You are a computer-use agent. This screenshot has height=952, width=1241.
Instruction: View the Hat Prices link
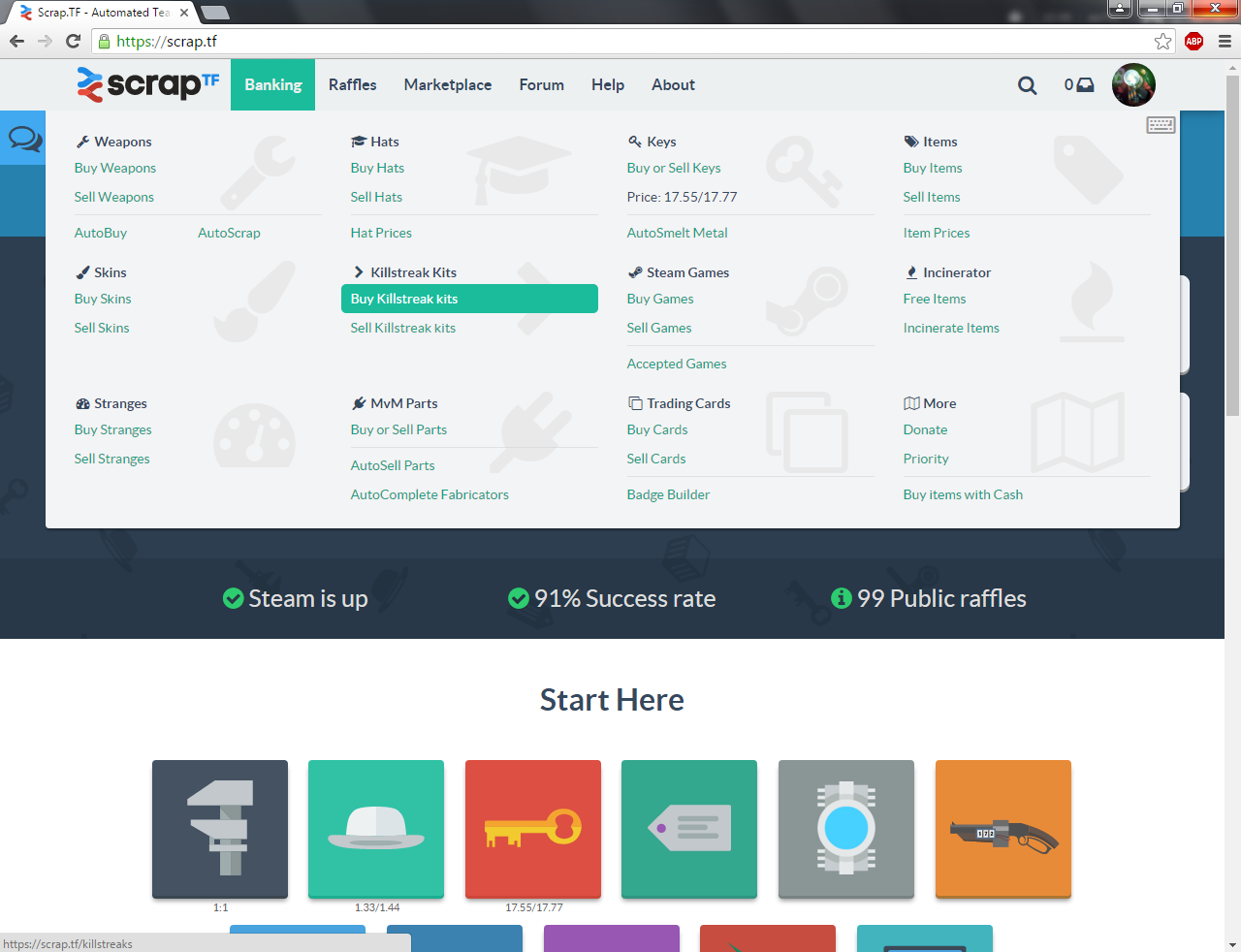click(x=381, y=233)
